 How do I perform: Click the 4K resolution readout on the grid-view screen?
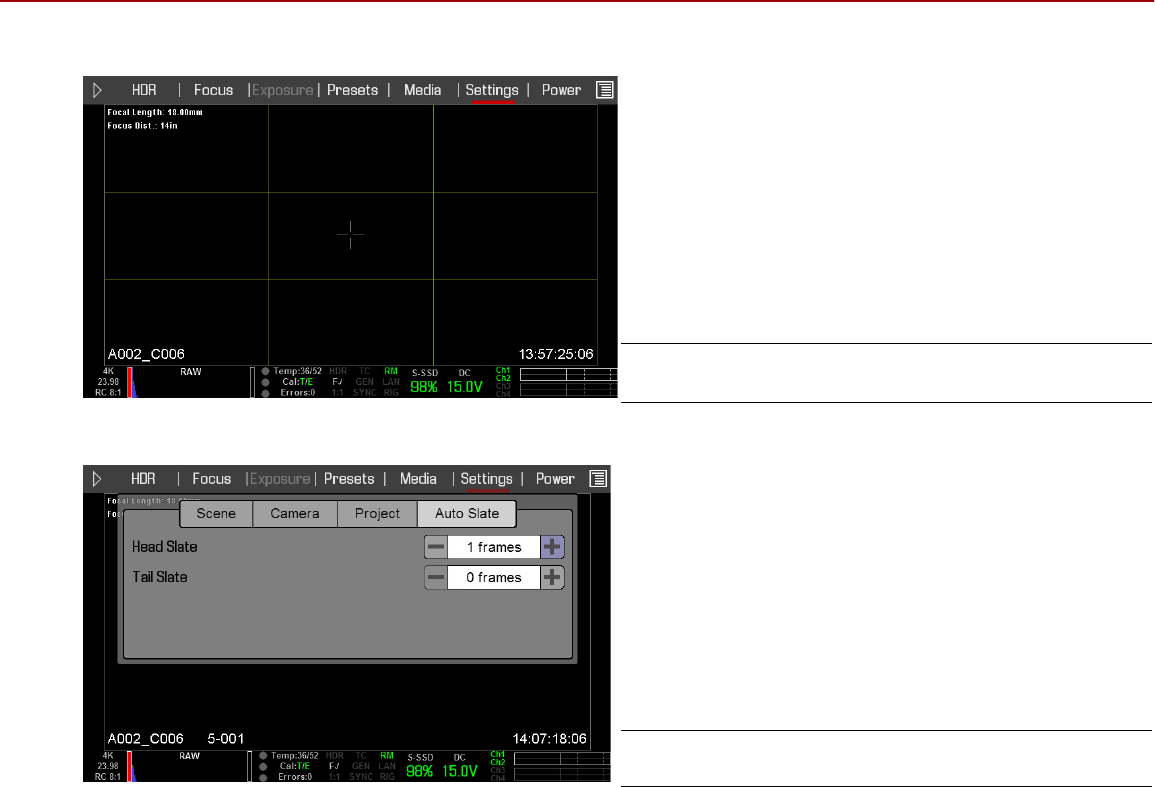(108, 371)
